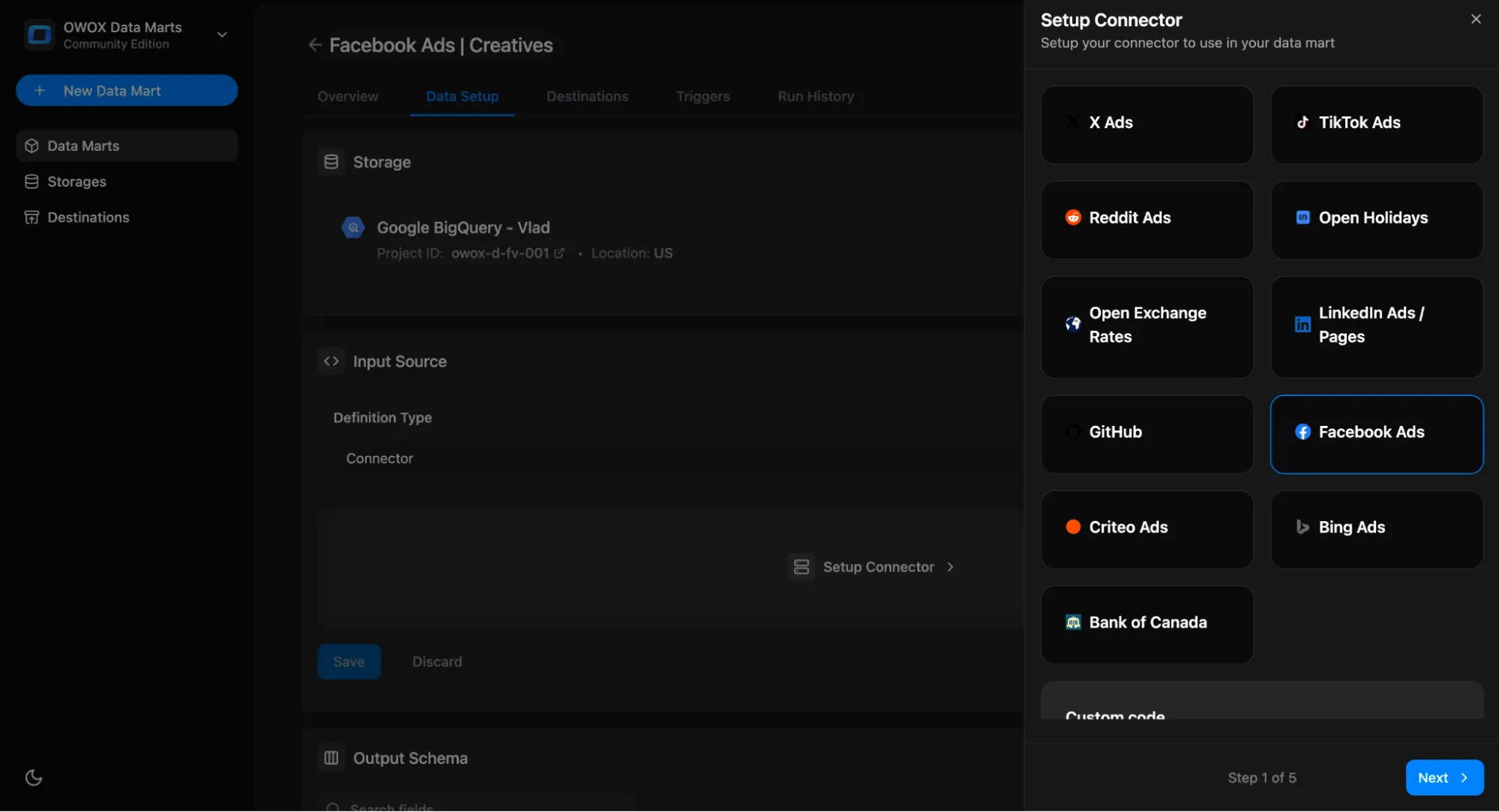The height and width of the screenshot is (812, 1499).
Task: Select the LinkedIn Ads / Pages connector card
Action: [1377, 327]
